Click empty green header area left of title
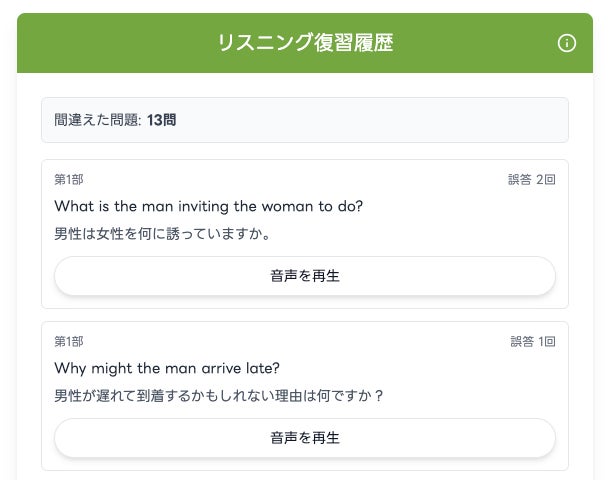609x480 pixels. coord(110,43)
